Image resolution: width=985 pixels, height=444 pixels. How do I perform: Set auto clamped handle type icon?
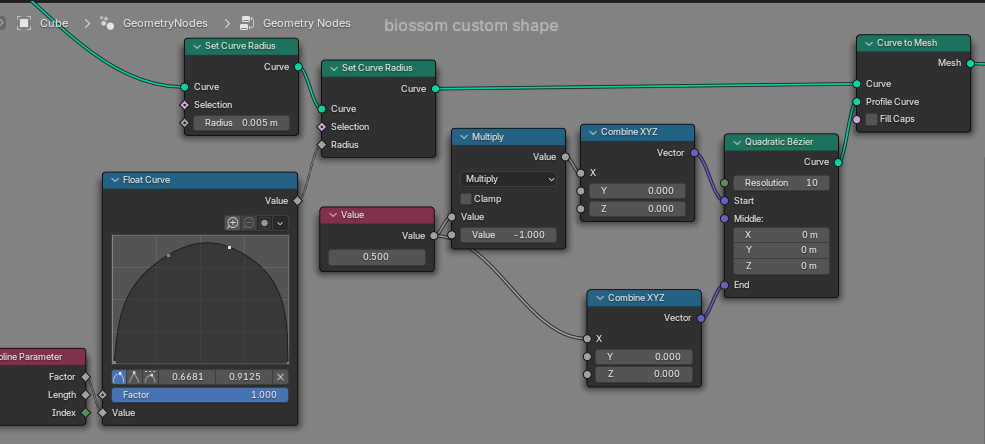coord(150,377)
